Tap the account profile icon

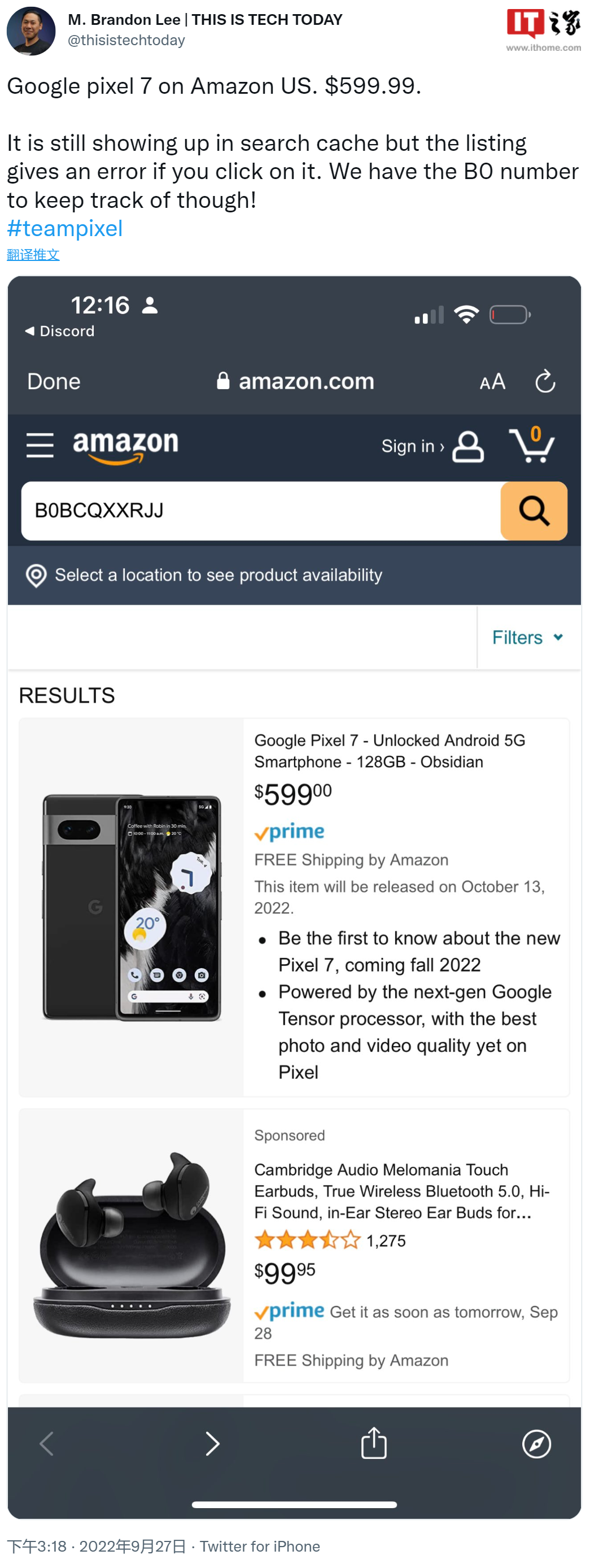tap(466, 446)
